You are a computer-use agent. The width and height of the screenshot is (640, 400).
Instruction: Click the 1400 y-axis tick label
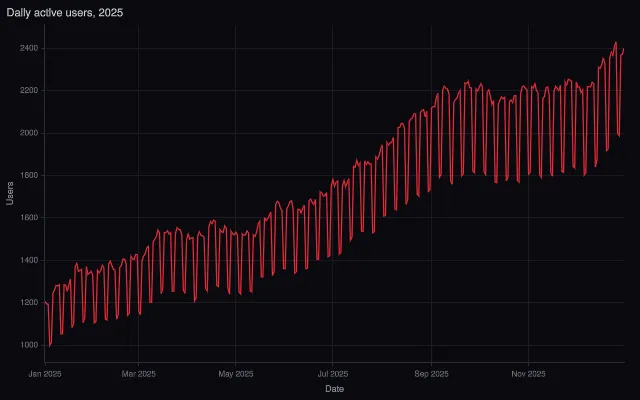[29, 260]
